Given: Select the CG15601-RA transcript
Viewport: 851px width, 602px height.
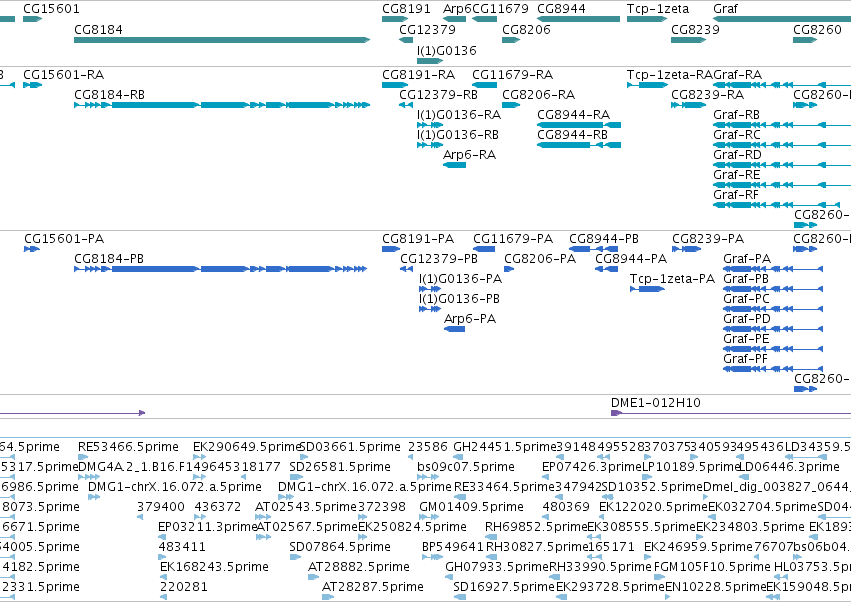Looking at the screenshot, I should click(x=33, y=85).
